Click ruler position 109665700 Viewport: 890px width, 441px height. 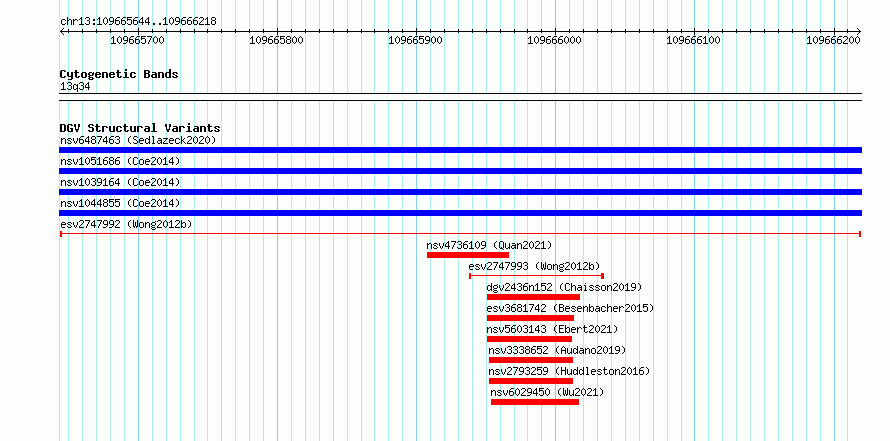point(137,40)
